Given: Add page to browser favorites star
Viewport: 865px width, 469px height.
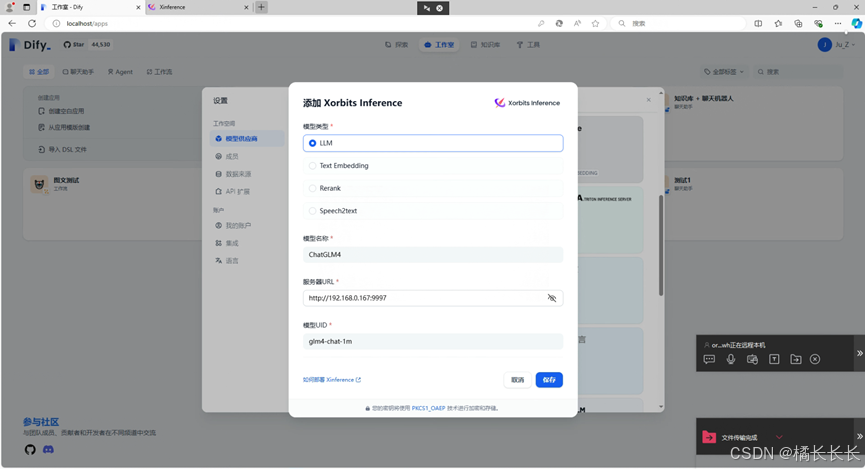Looking at the screenshot, I should pos(595,23).
